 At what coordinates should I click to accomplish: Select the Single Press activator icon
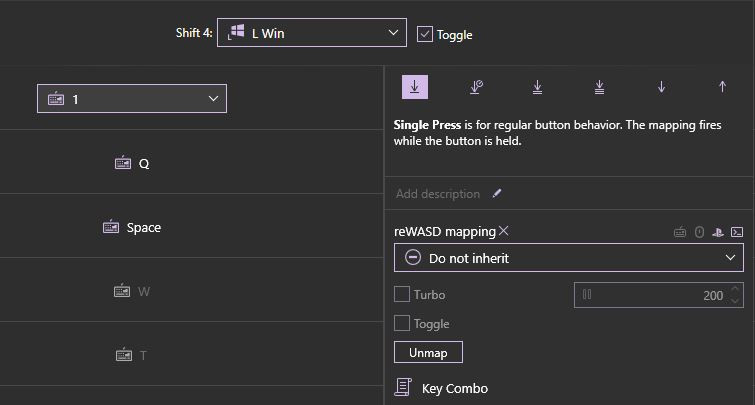[415, 87]
